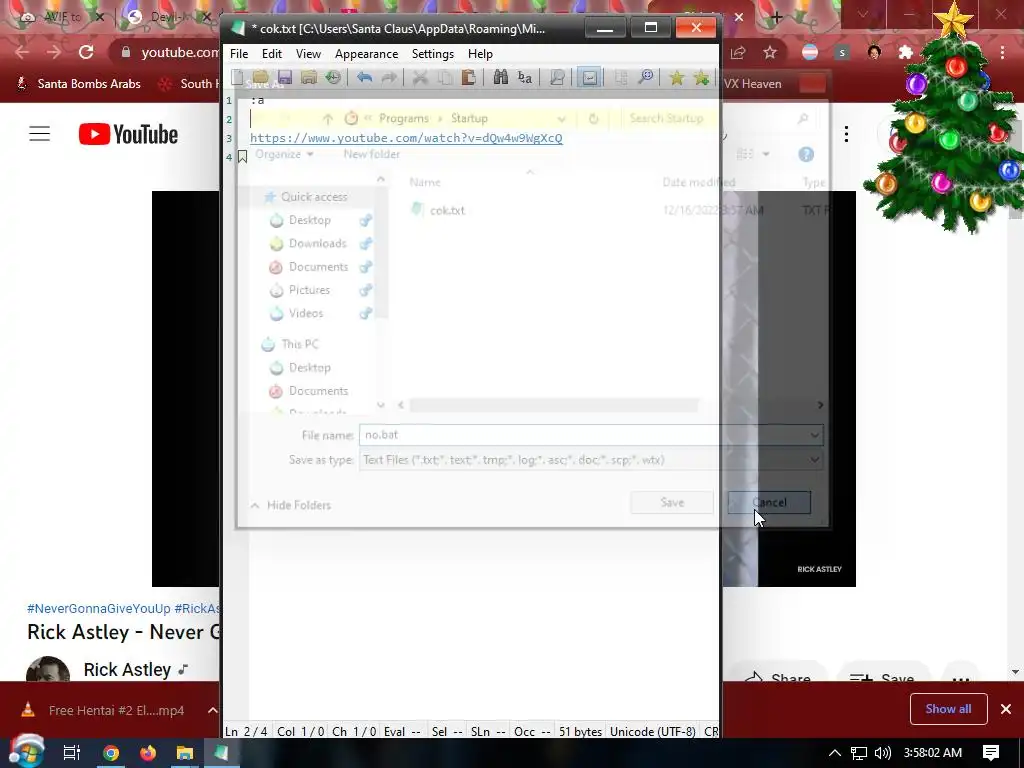Close the Chrome downloads bar
This screenshot has height=768, width=1024.
(x=1006, y=709)
